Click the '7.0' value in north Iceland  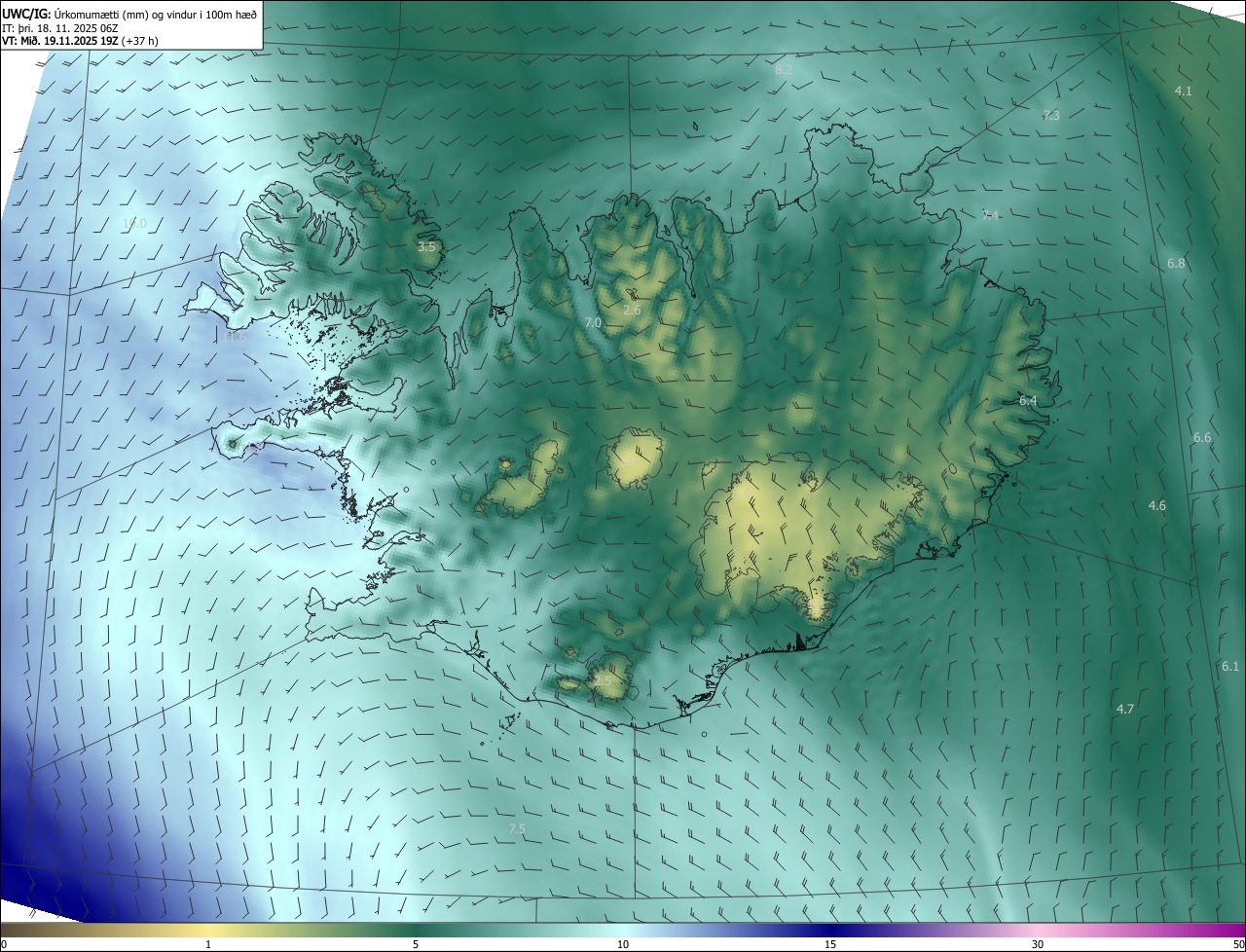(x=593, y=322)
